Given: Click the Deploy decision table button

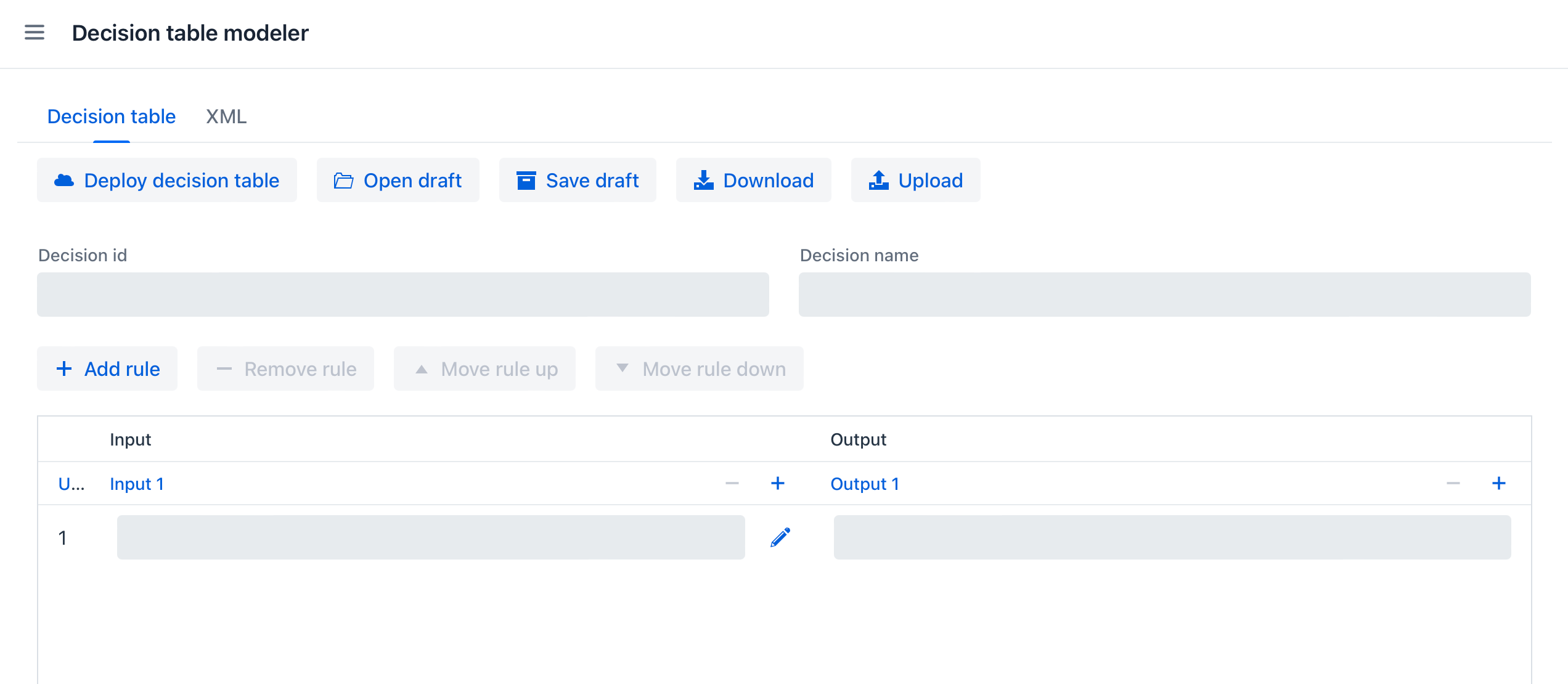Looking at the screenshot, I should pos(167,181).
